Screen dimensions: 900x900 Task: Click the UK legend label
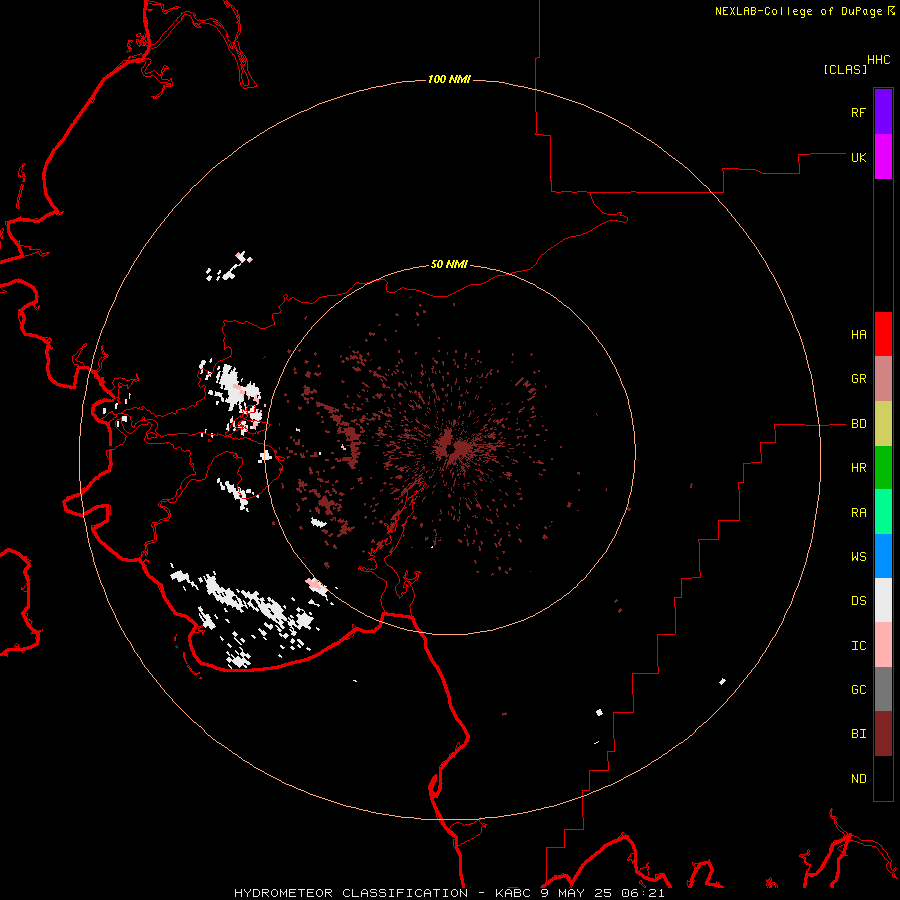point(858,157)
